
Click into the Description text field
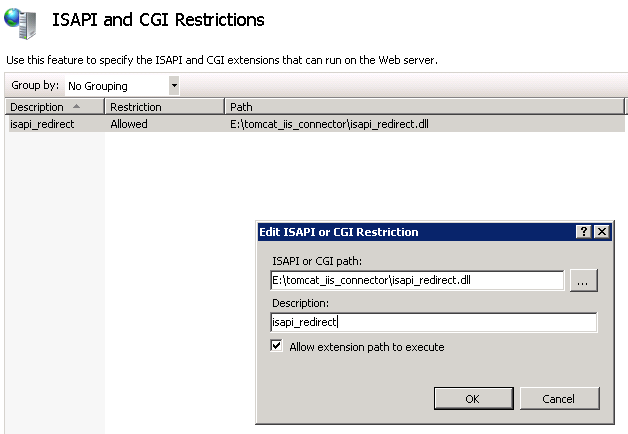434,322
